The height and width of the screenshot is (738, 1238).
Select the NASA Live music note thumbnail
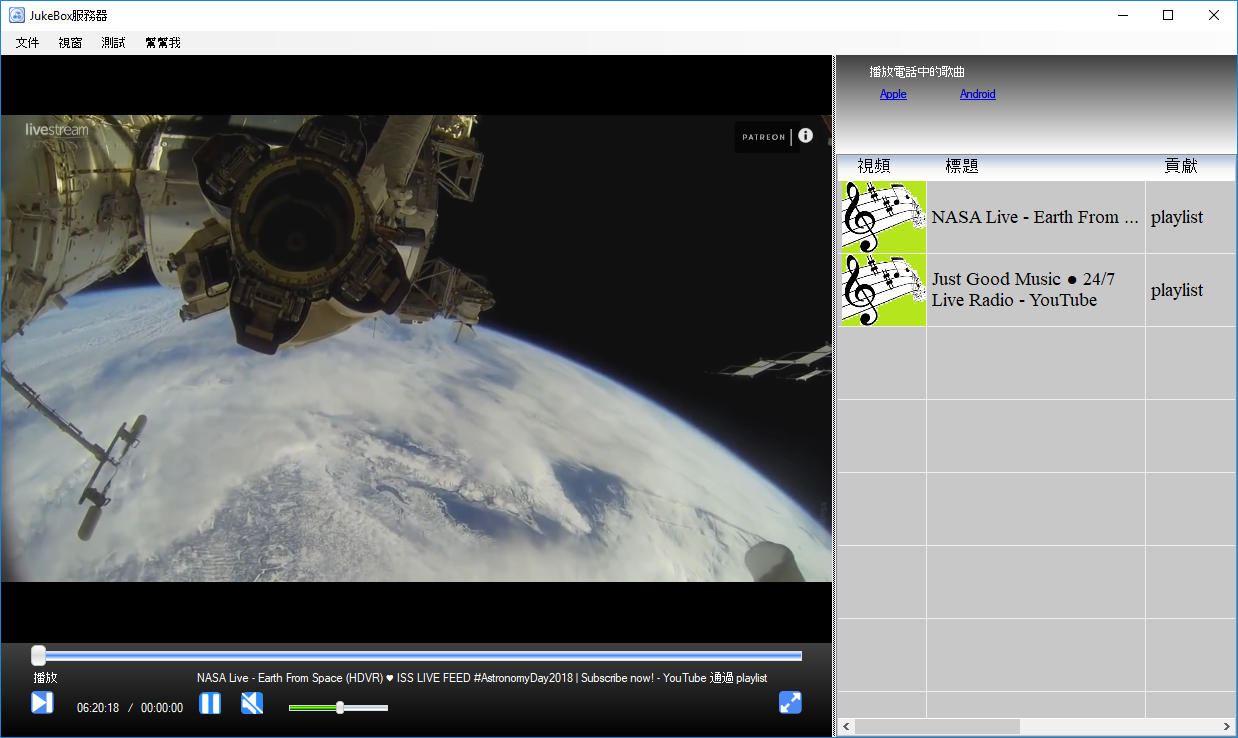(x=883, y=217)
